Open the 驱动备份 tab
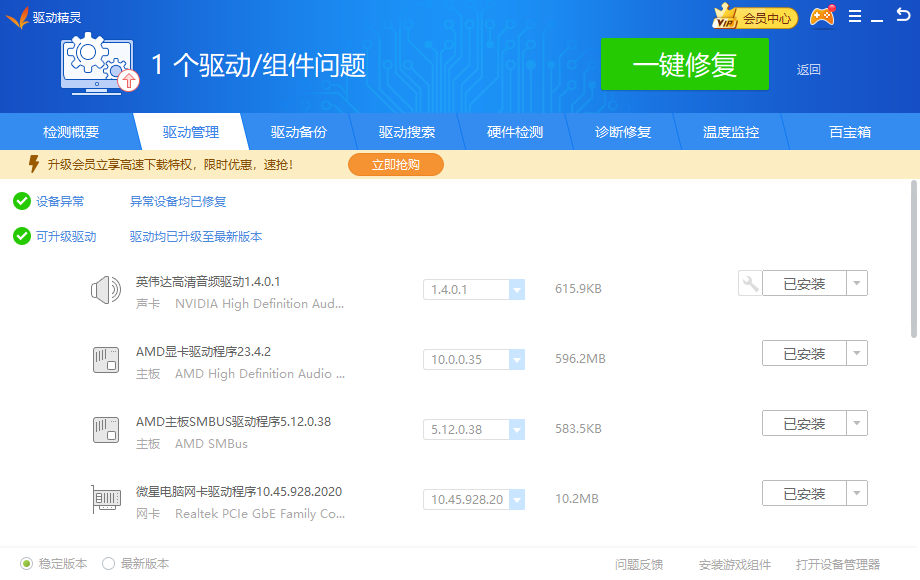This screenshot has height=580, width=920. pyautogui.click(x=299, y=132)
